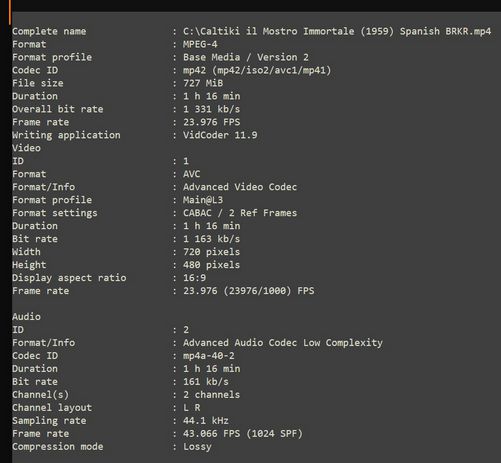
Task: Click the Audio section heading
Action: coord(26,317)
